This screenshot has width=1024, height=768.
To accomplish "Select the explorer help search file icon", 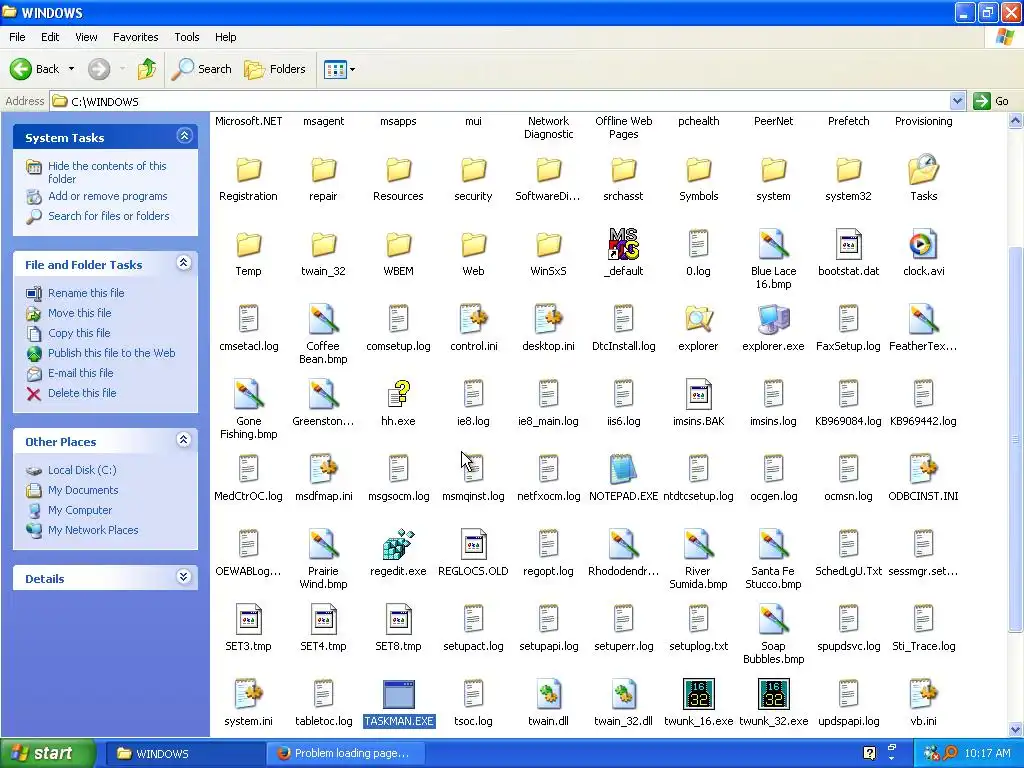I will pos(698,319).
